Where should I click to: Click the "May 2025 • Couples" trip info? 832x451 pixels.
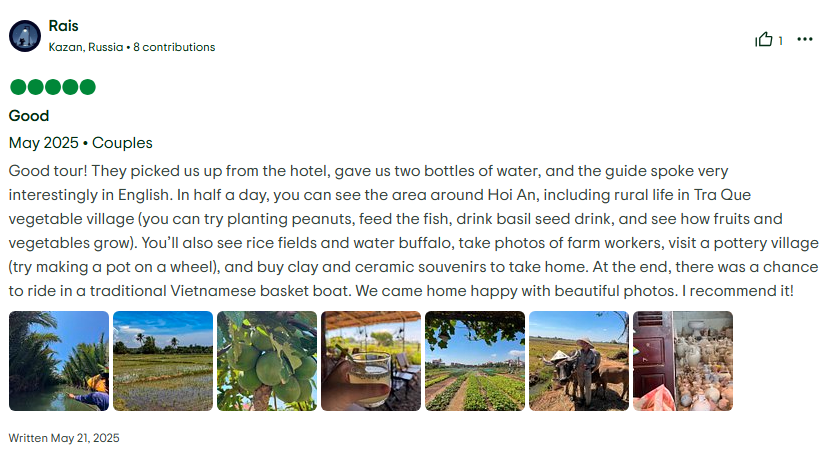81,143
